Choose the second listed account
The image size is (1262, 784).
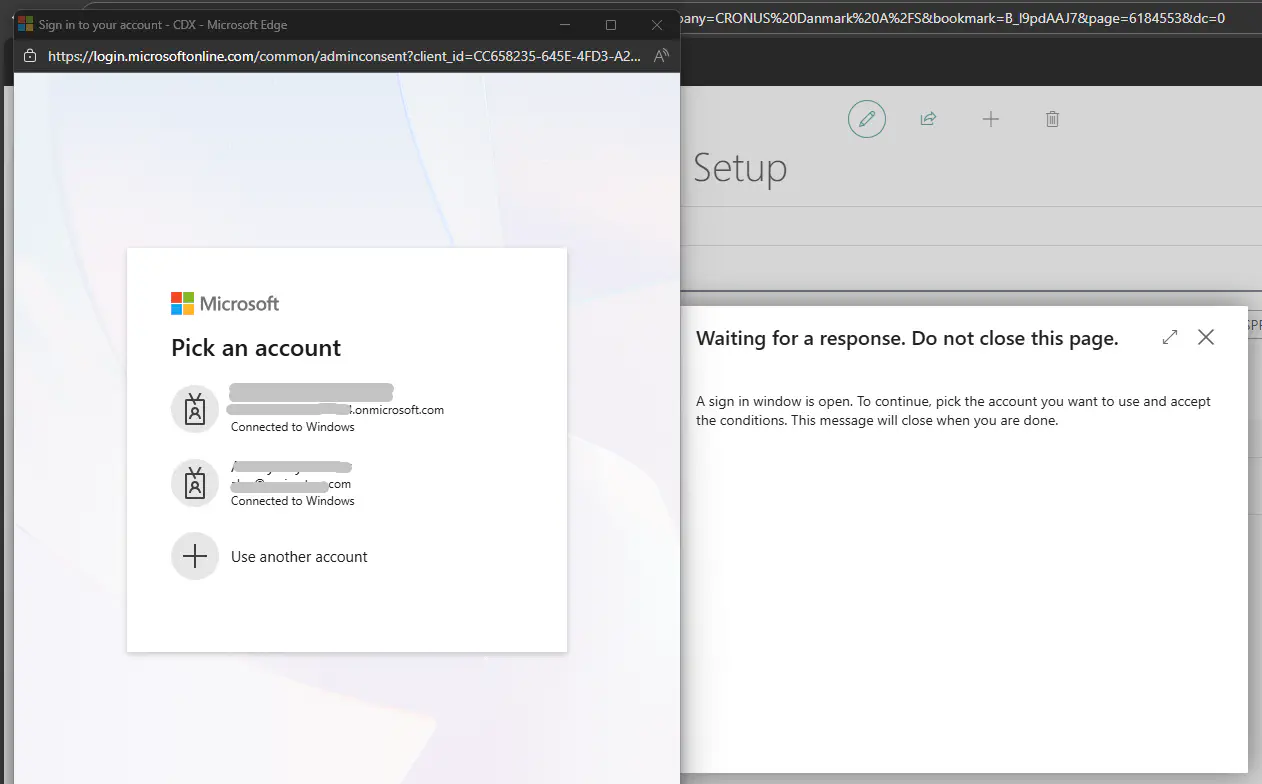[x=292, y=483]
